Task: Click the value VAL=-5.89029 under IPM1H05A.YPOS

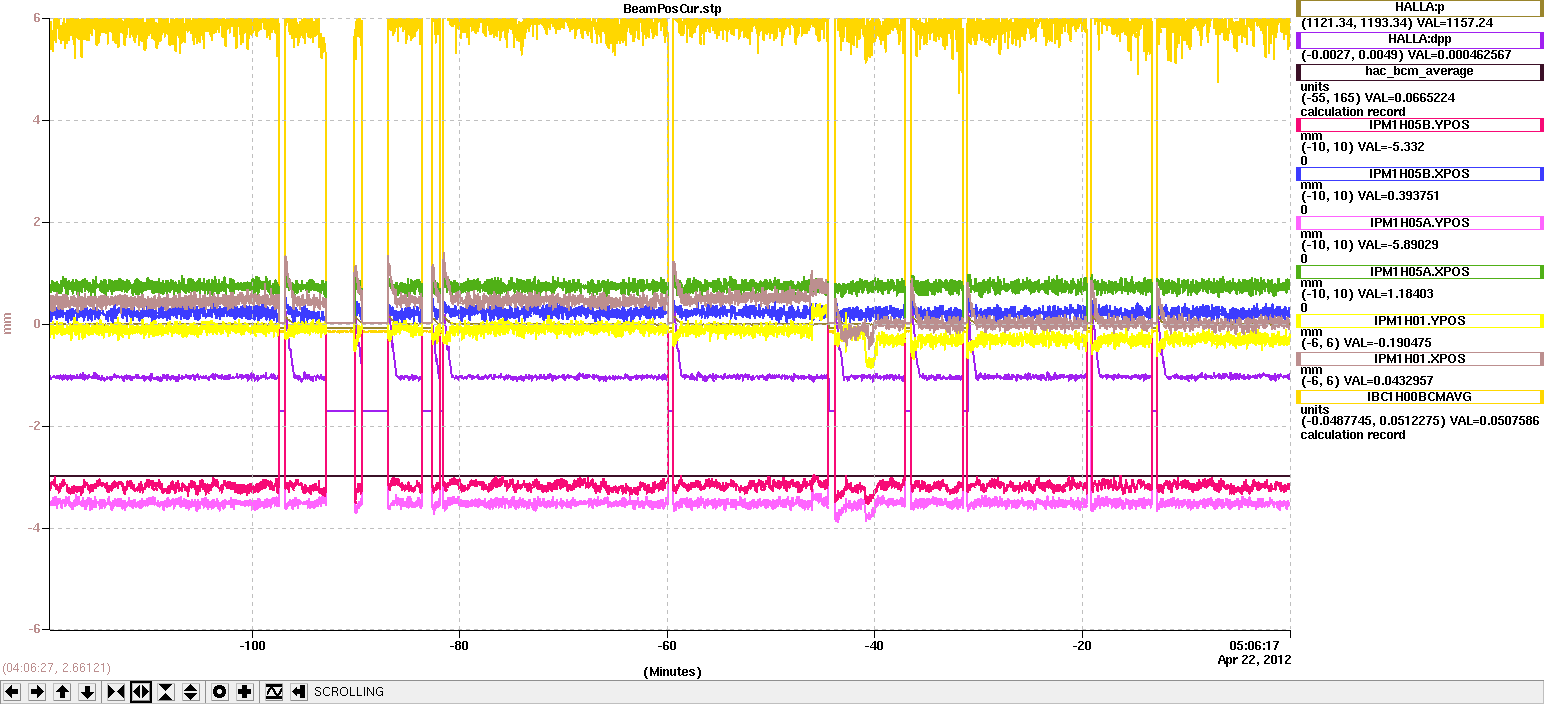Action: 1397,245
